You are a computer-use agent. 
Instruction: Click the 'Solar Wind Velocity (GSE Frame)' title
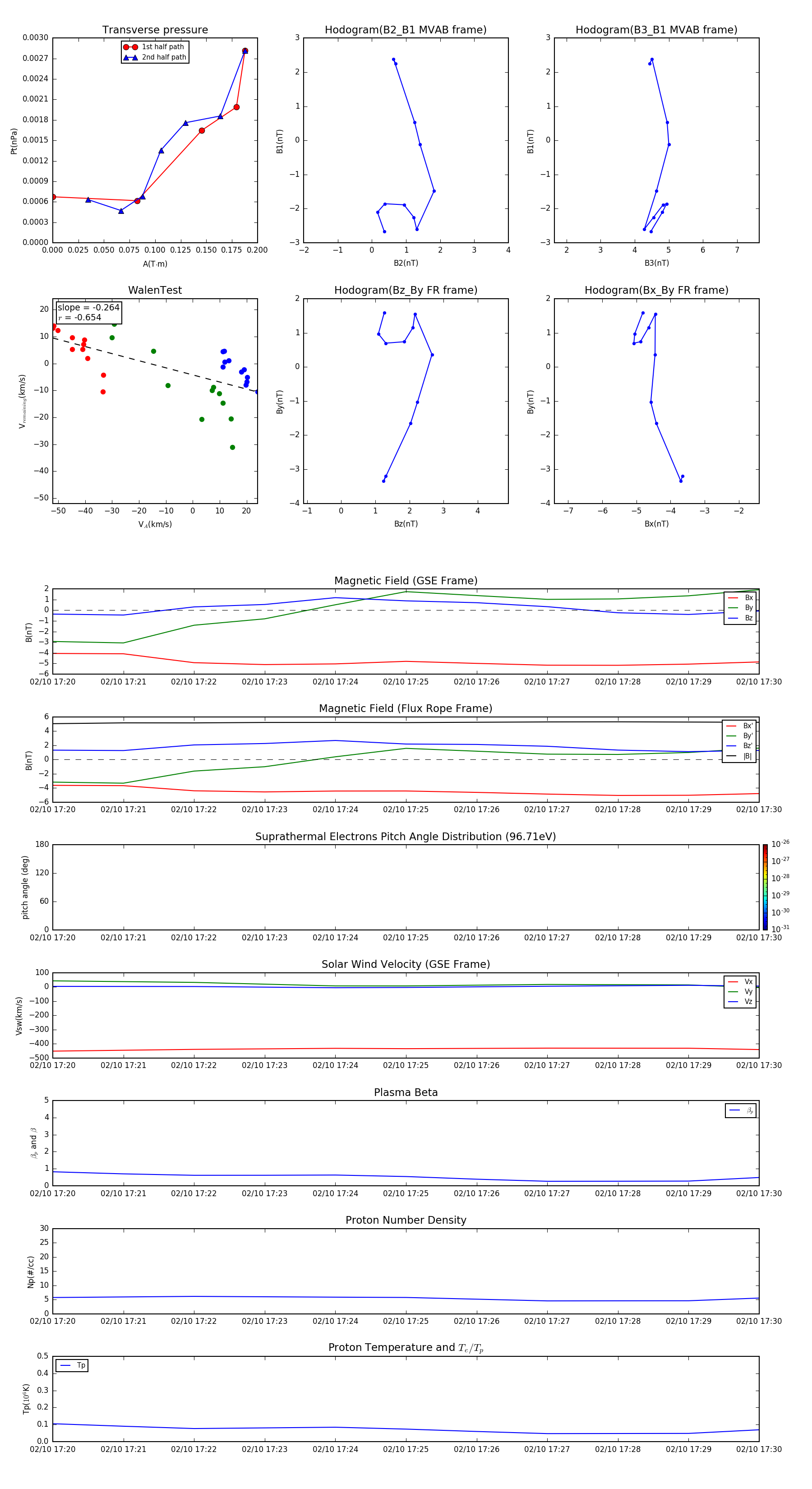click(406, 964)
